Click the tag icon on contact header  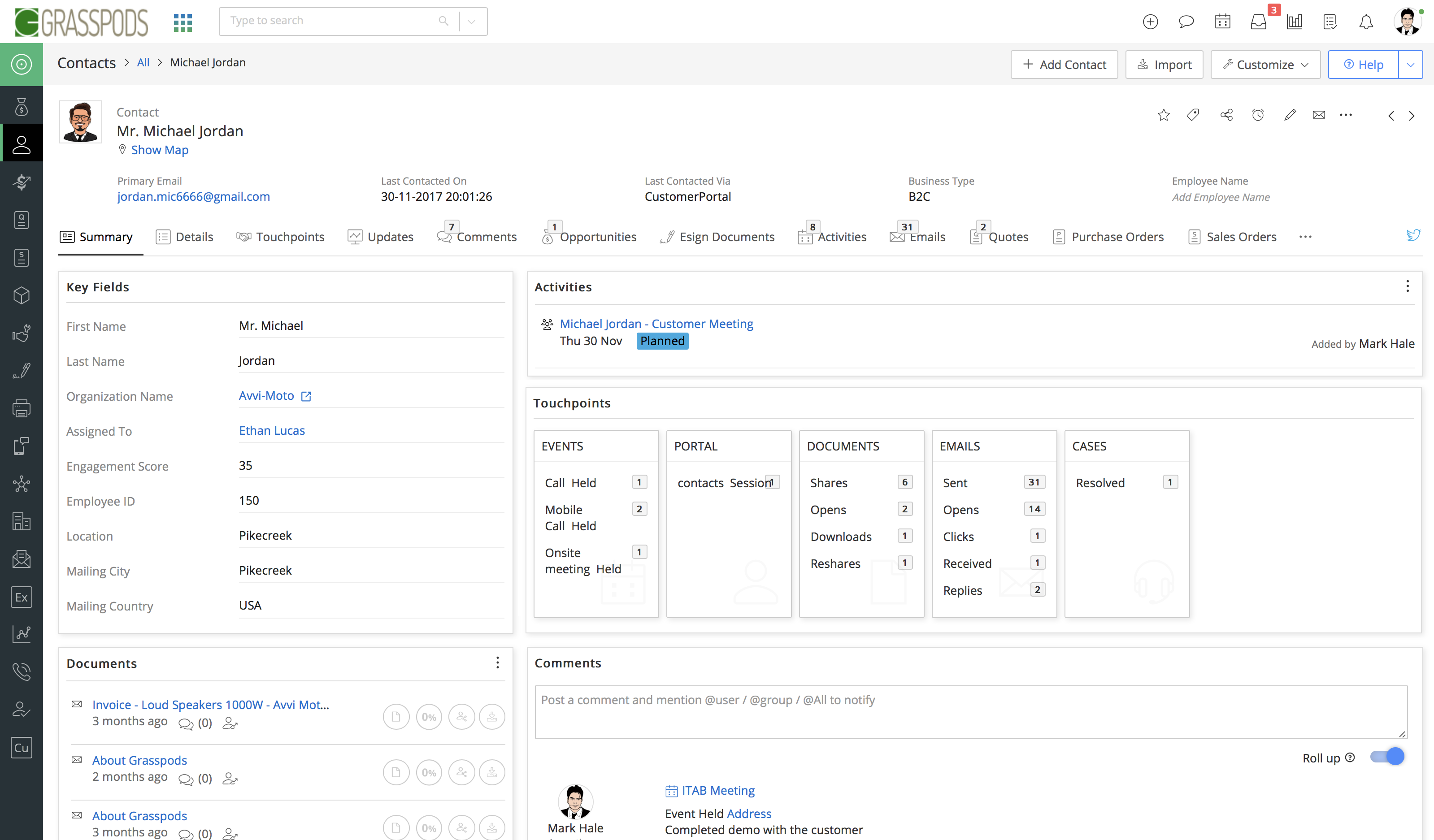(x=1193, y=116)
